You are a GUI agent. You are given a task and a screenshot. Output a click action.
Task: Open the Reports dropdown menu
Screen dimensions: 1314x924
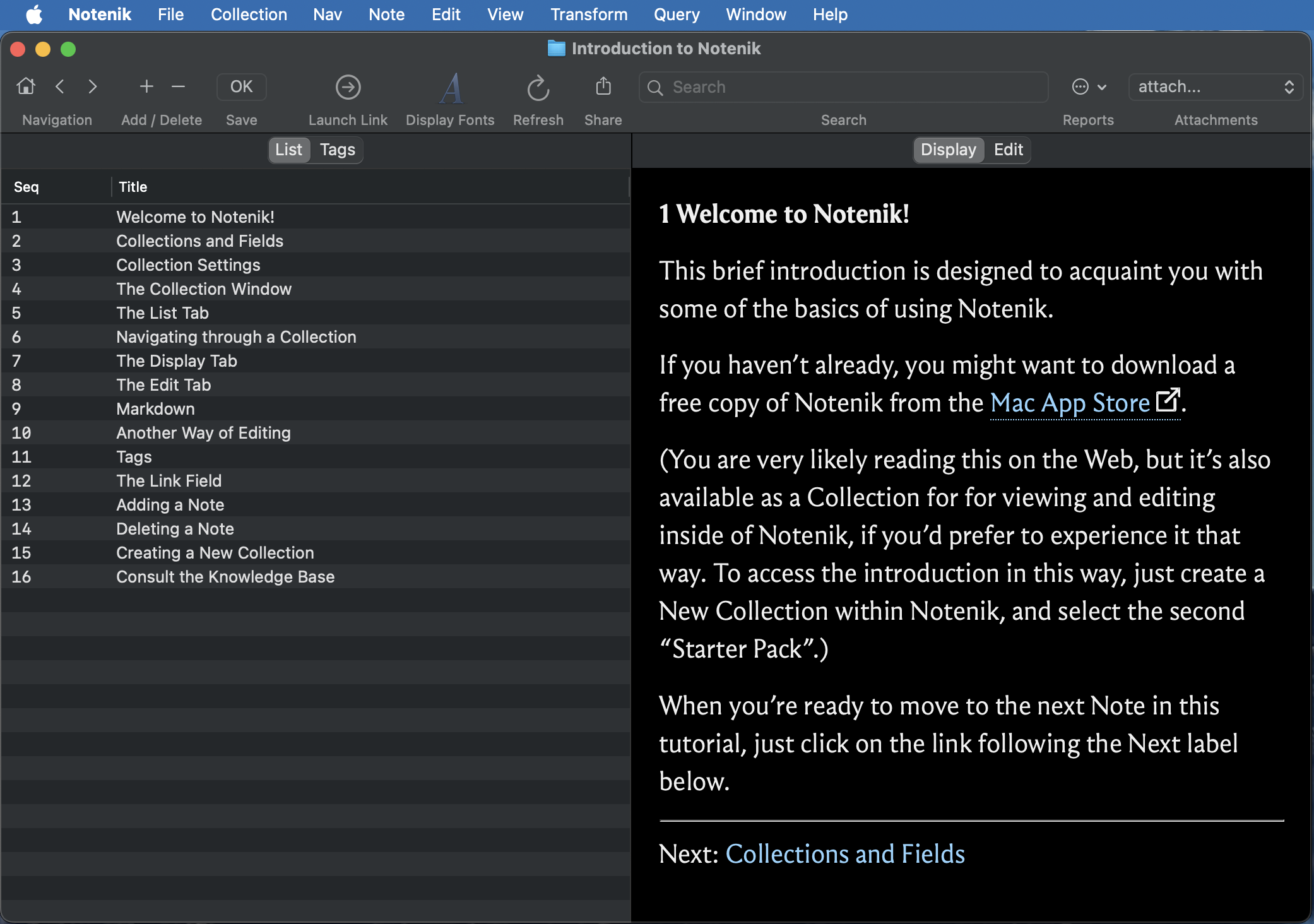[x=1089, y=87]
